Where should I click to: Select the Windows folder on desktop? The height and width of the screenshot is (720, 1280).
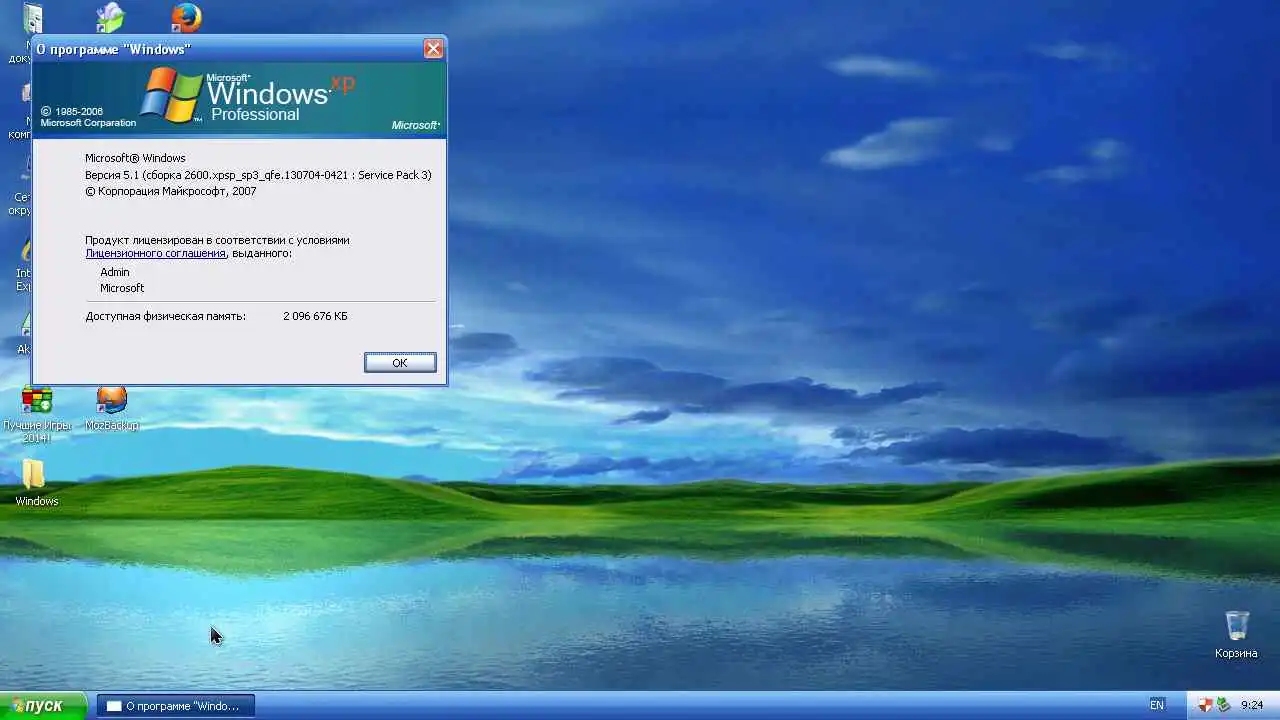click(37, 482)
